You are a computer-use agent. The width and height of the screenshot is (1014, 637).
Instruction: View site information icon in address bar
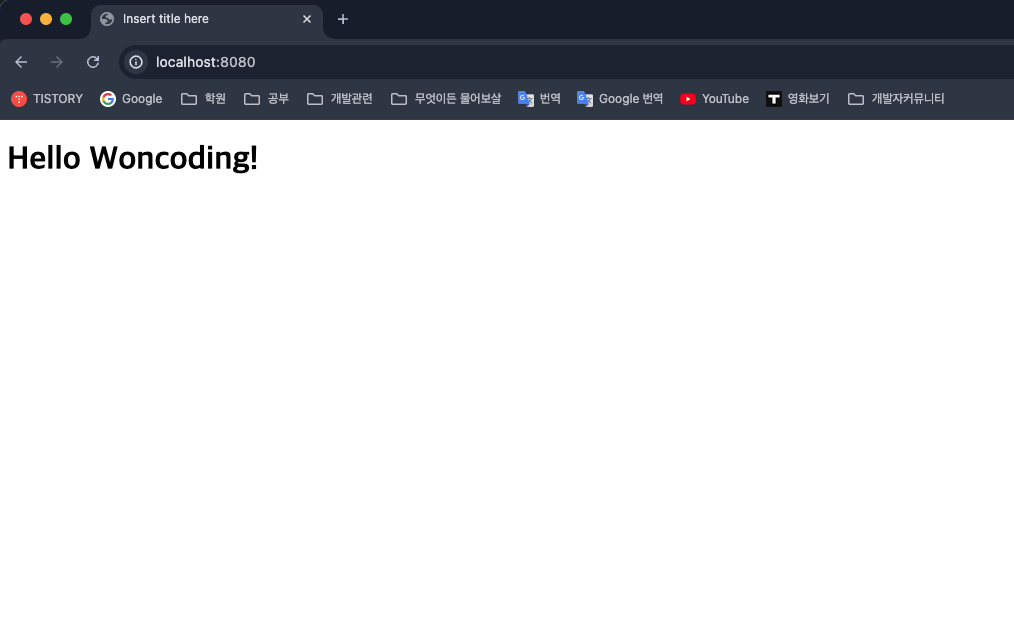pyautogui.click(x=136, y=62)
